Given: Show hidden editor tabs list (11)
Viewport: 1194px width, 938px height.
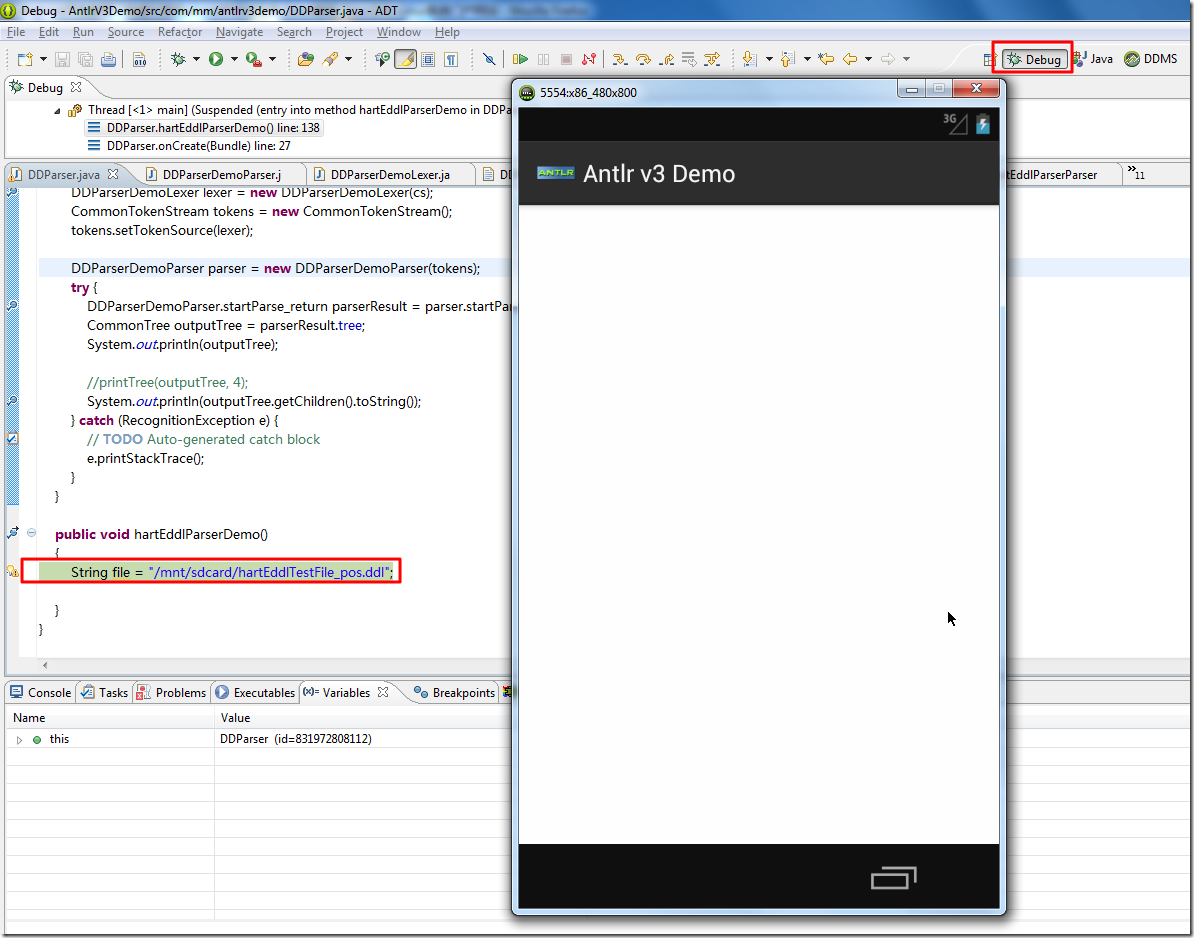Looking at the screenshot, I should tap(1135, 173).
